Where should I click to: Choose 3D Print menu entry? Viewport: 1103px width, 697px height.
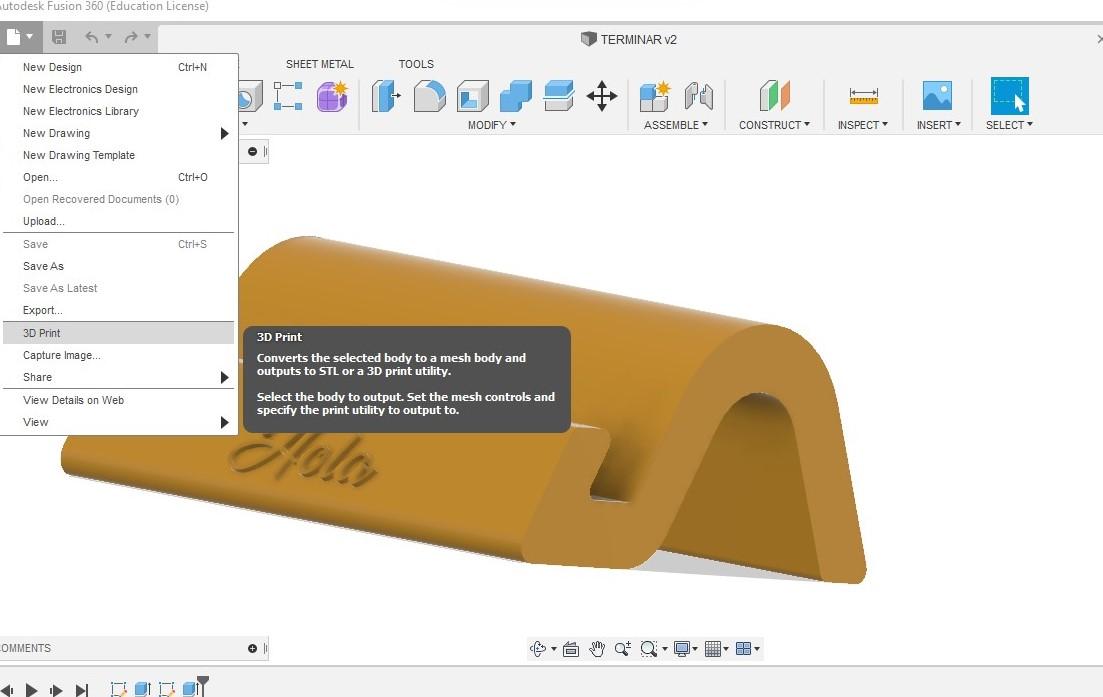(118, 333)
